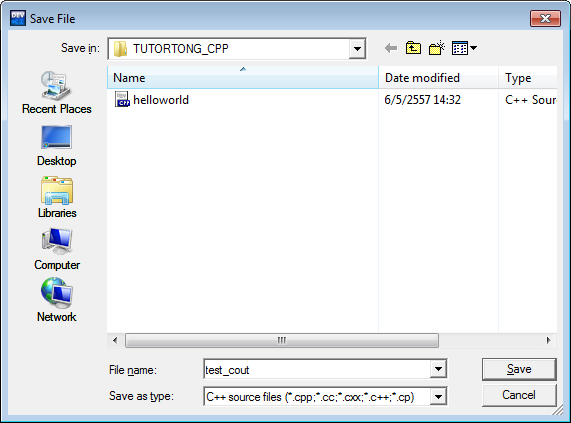The image size is (571, 423).
Task: Go back to the previous folder
Action: pos(391,48)
